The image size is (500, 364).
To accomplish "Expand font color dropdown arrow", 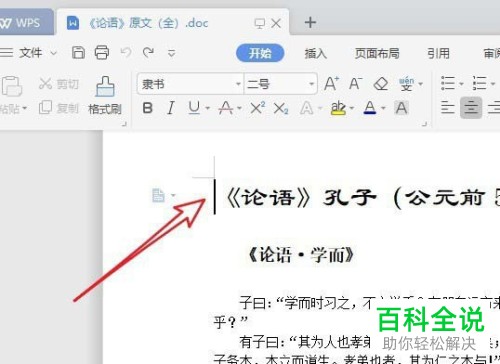I will coord(383,108).
